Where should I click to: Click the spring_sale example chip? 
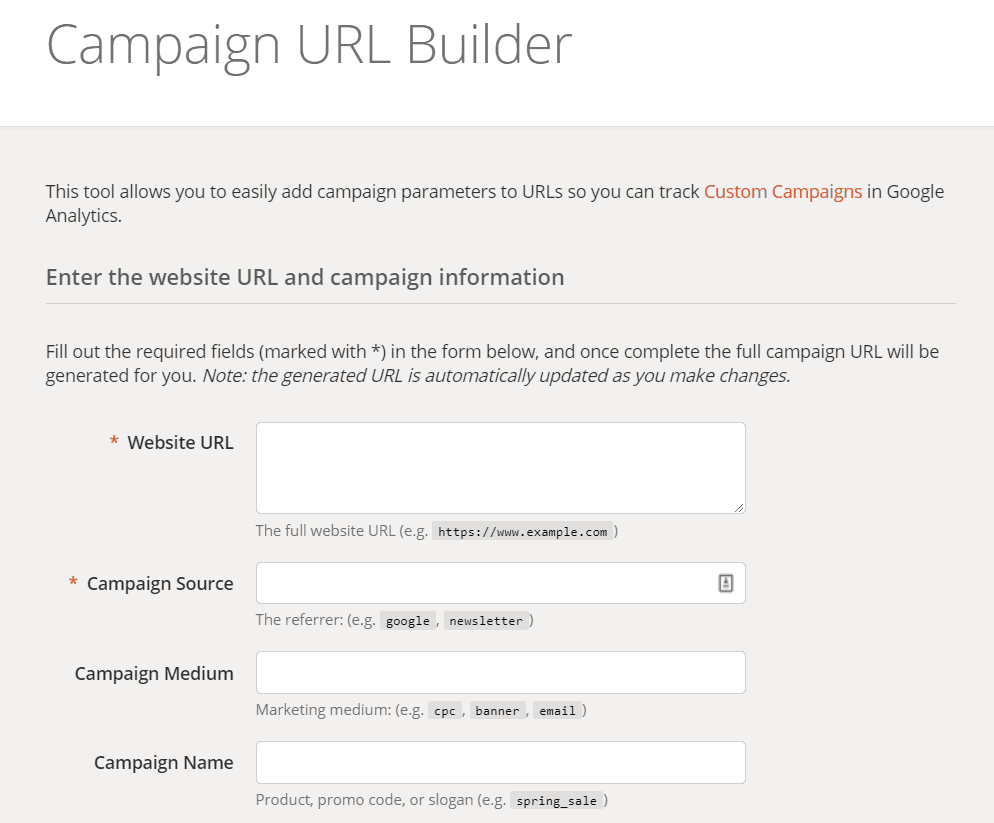click(x=557, y=800)
